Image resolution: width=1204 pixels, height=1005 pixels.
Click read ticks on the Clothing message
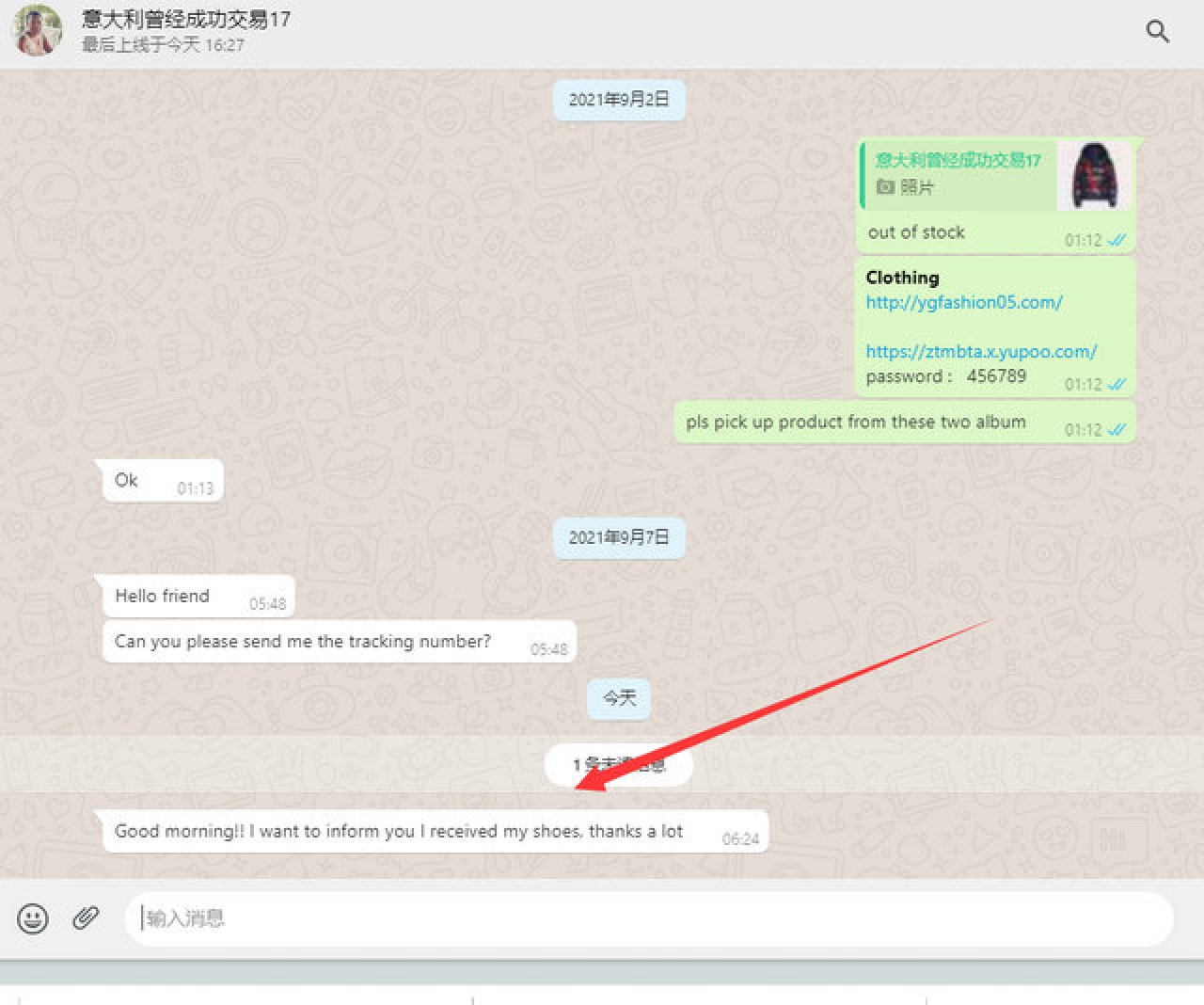click(x=1117, y=384)
